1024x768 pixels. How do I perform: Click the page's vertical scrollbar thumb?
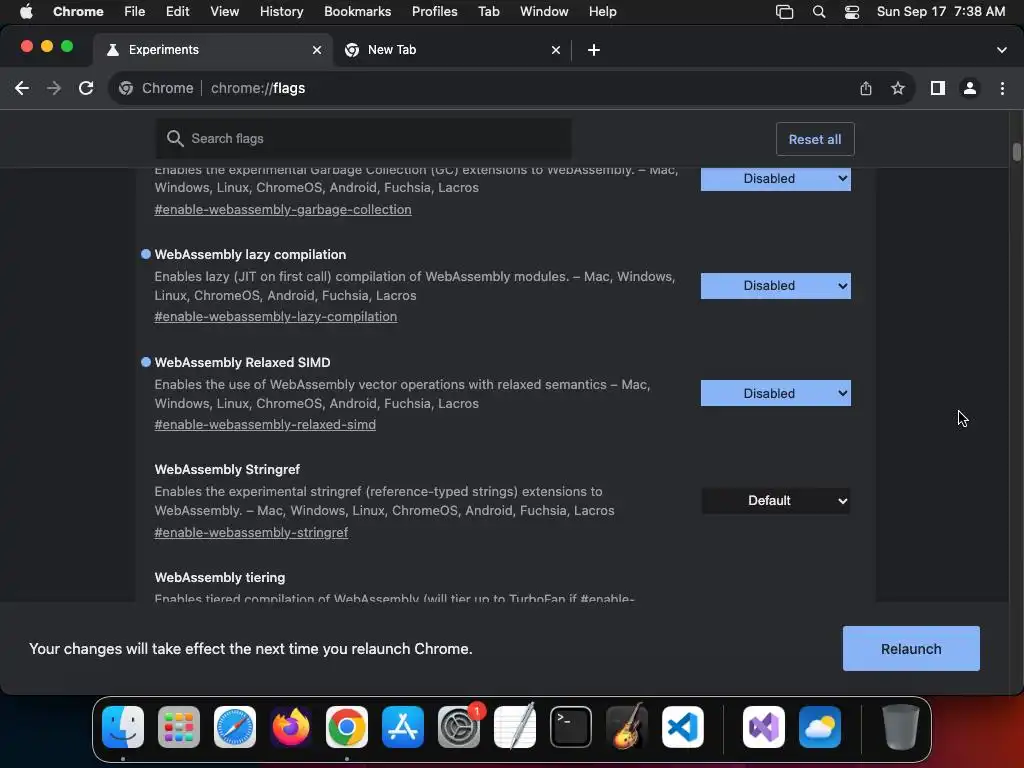tap(1016, 152)
